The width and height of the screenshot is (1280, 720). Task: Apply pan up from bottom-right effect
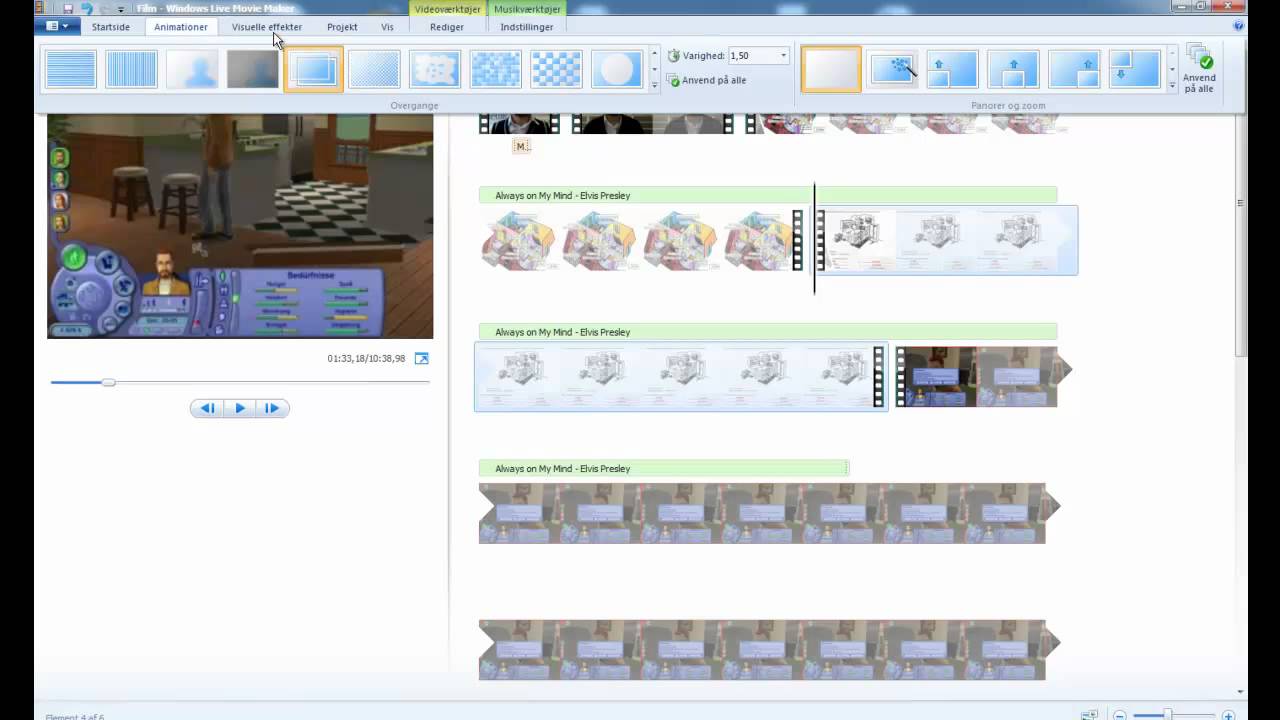click(x=1074, y=69)
